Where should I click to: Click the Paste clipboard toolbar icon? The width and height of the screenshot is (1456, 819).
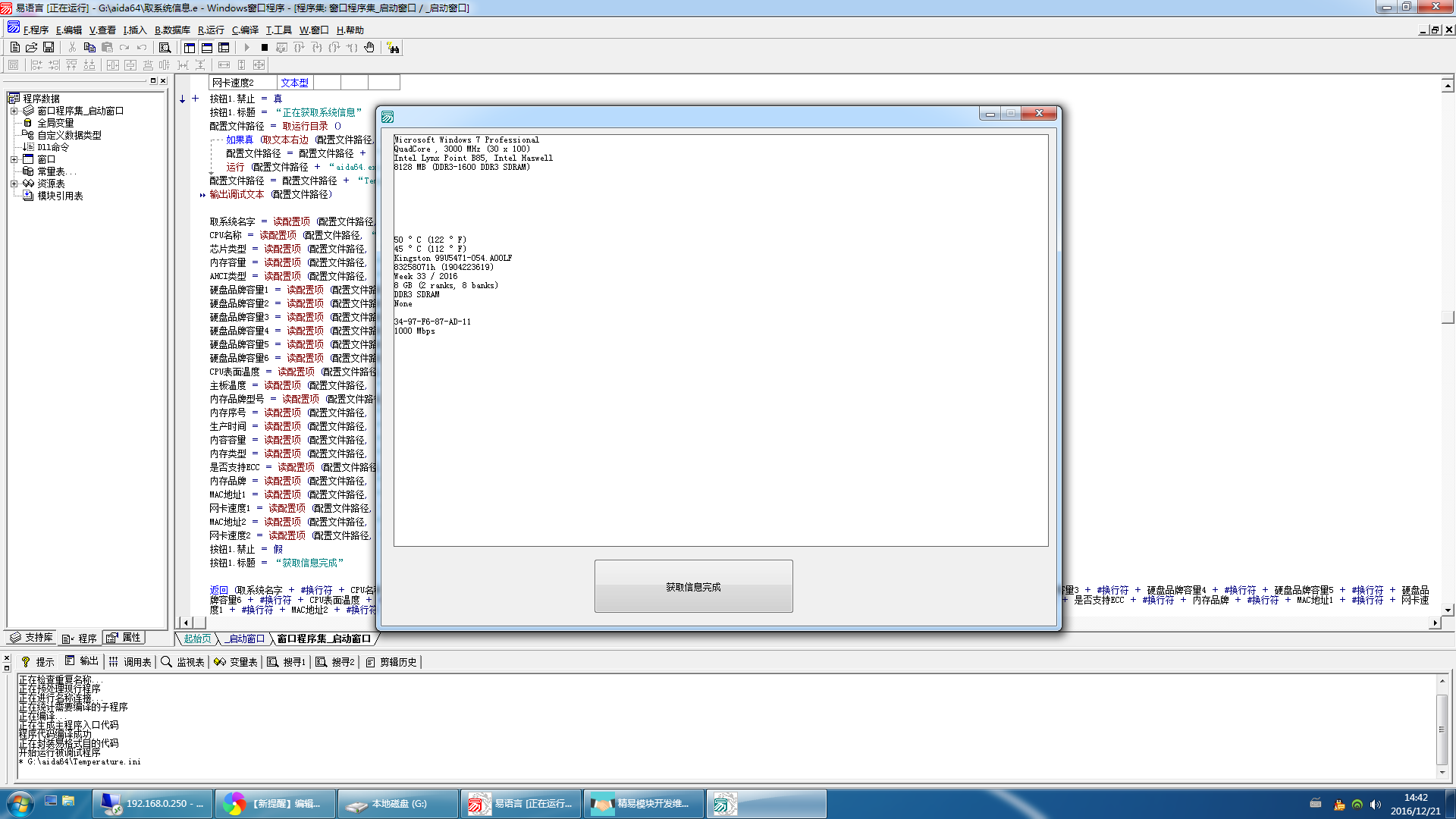tap(107, 47)
